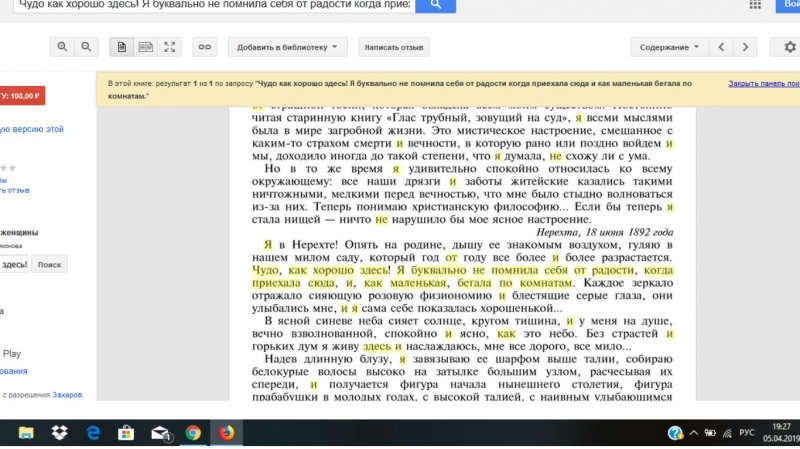
Task: Click the link icon to share book
Action: [x=204, y=47]
